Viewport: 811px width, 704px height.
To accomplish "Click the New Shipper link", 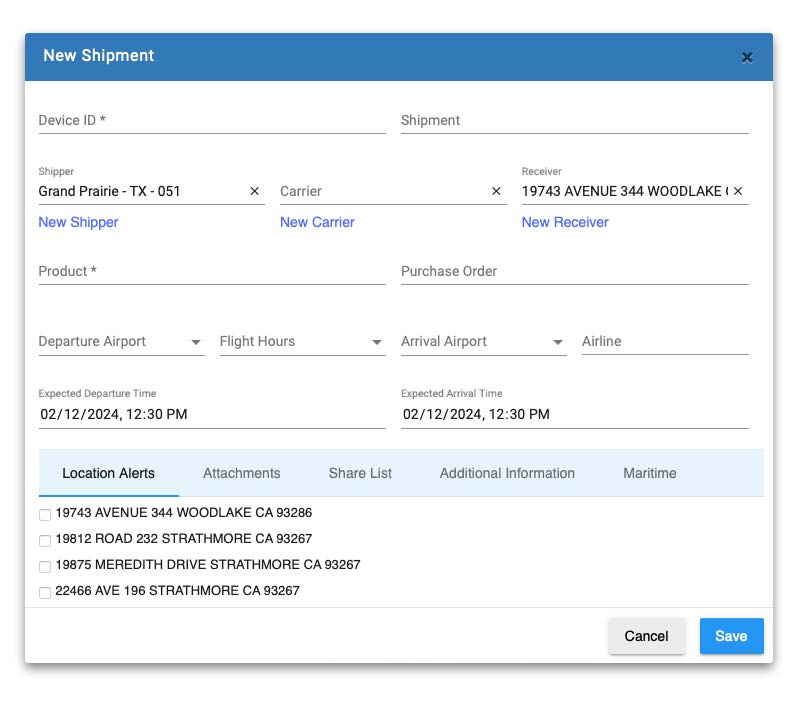I will coord(78,222).
